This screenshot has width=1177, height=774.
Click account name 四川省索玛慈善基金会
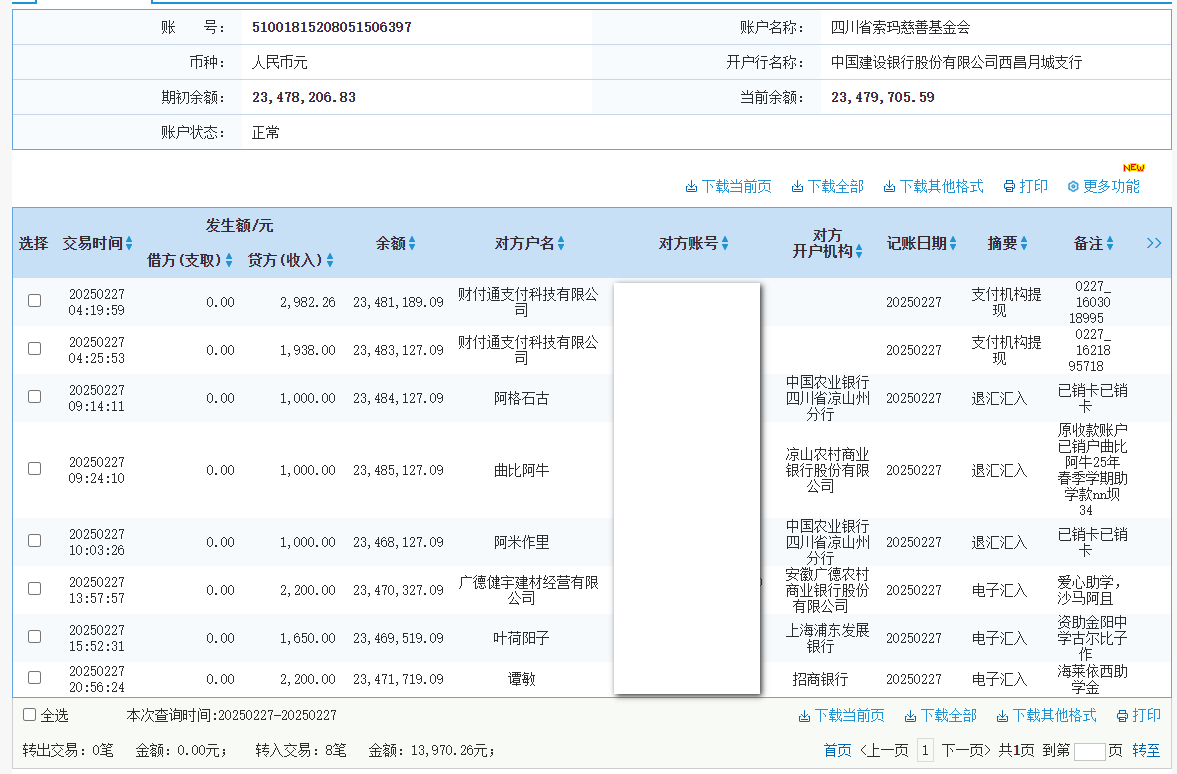[900, 27]
